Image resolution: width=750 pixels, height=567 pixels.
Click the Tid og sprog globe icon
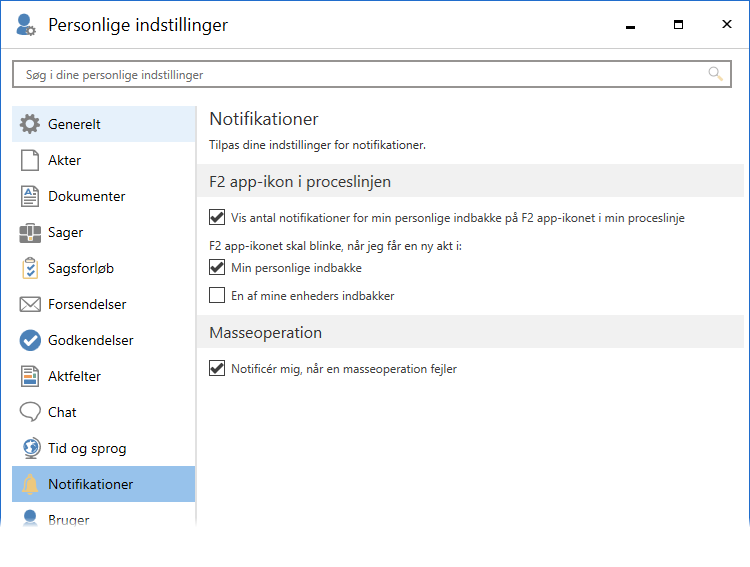coord(30,449)
